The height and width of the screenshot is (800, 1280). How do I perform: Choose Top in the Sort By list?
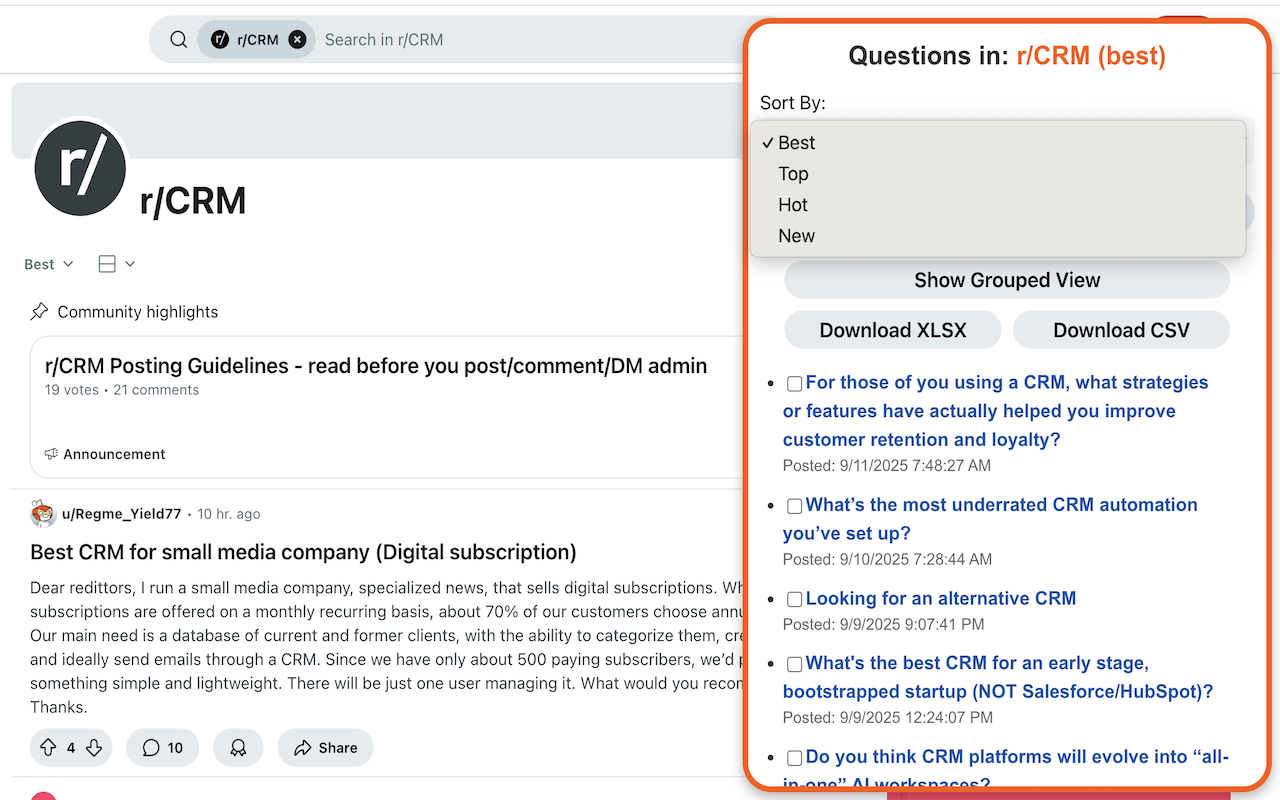(793, 174)
